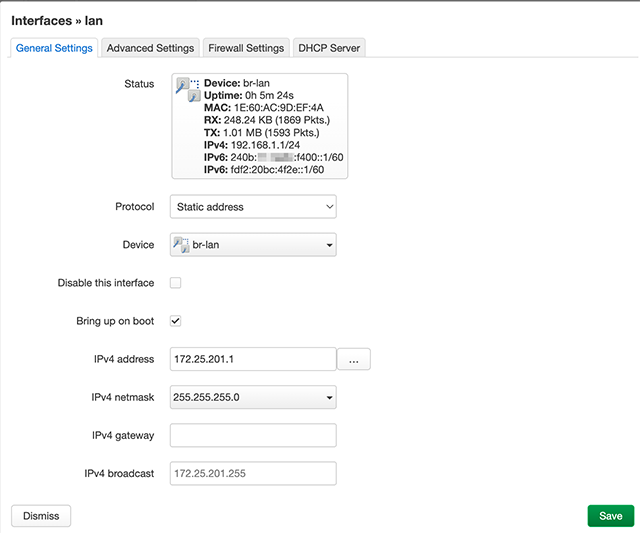Screen dimensions: 640x533
Task: Click the TX 1.01 MB status line
Action: (x=262, y=133)
